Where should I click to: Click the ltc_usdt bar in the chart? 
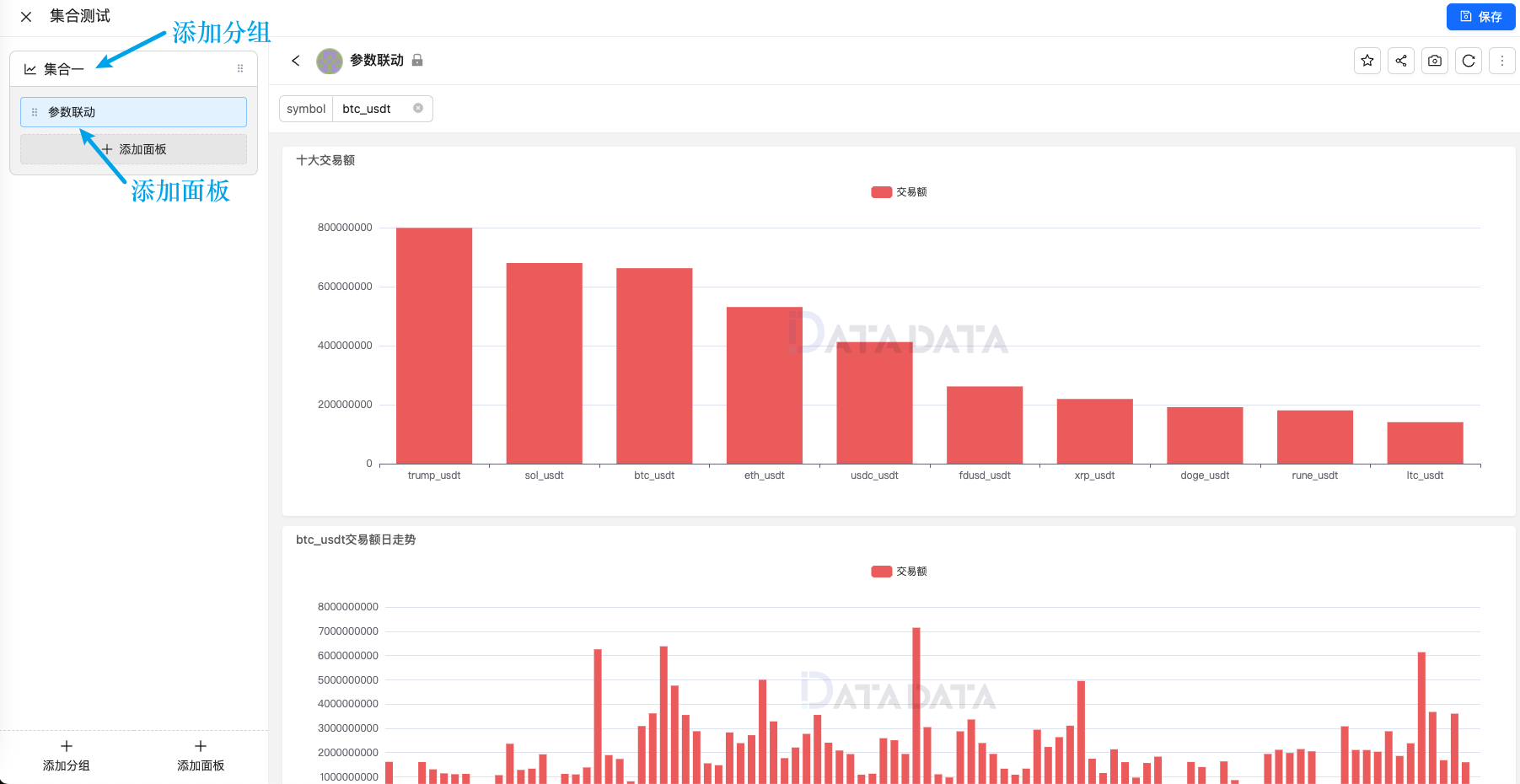(1425, 443)
